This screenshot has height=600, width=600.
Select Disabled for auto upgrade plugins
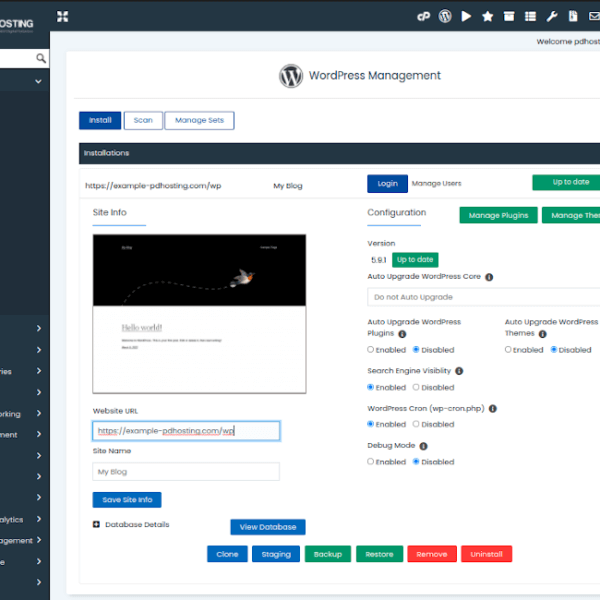click(x=416, y=349)
